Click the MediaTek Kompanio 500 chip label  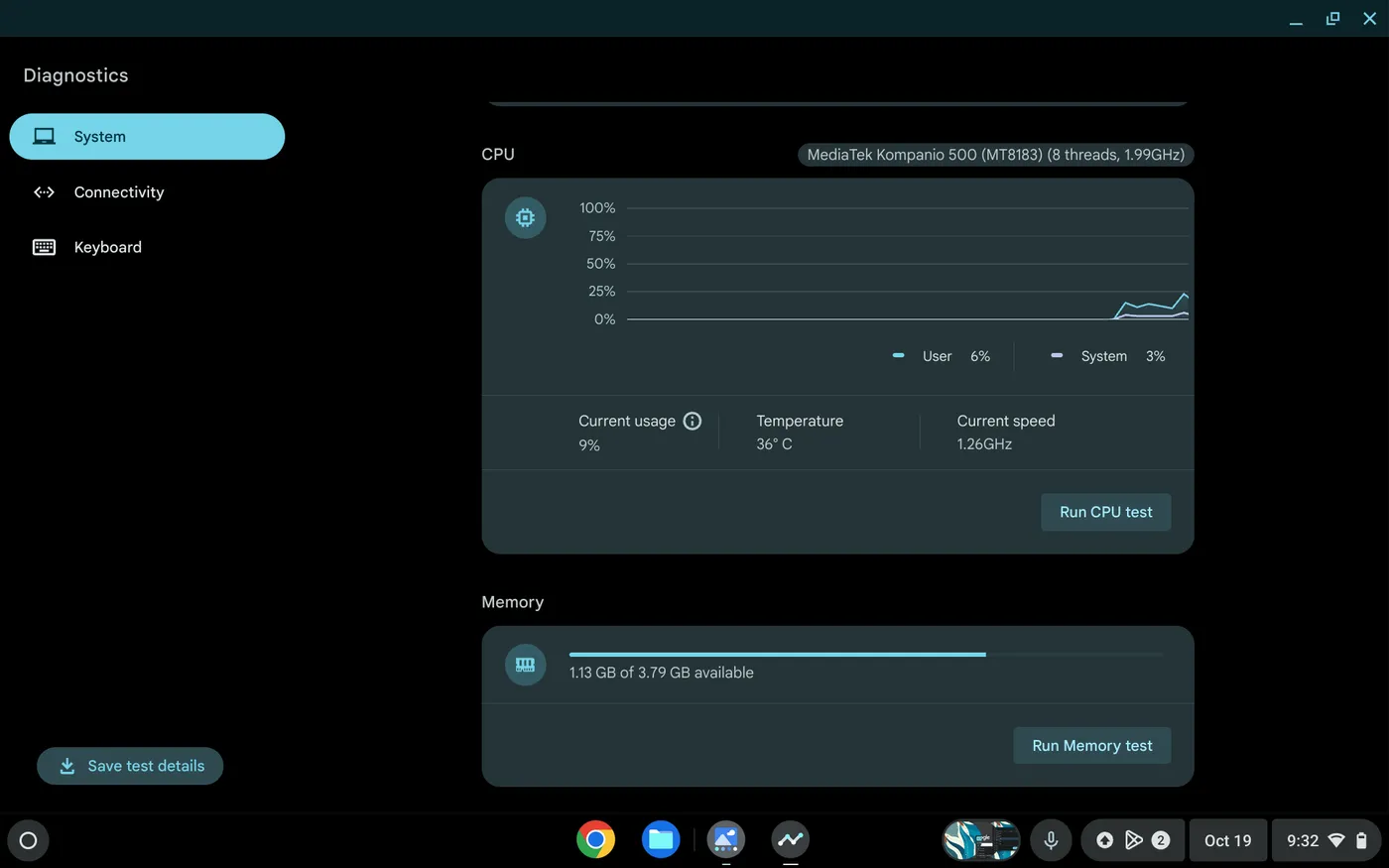tap(995, 155)
